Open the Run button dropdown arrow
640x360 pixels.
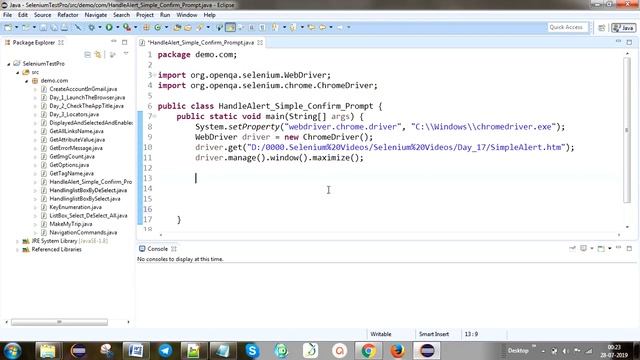pos(118,27)
